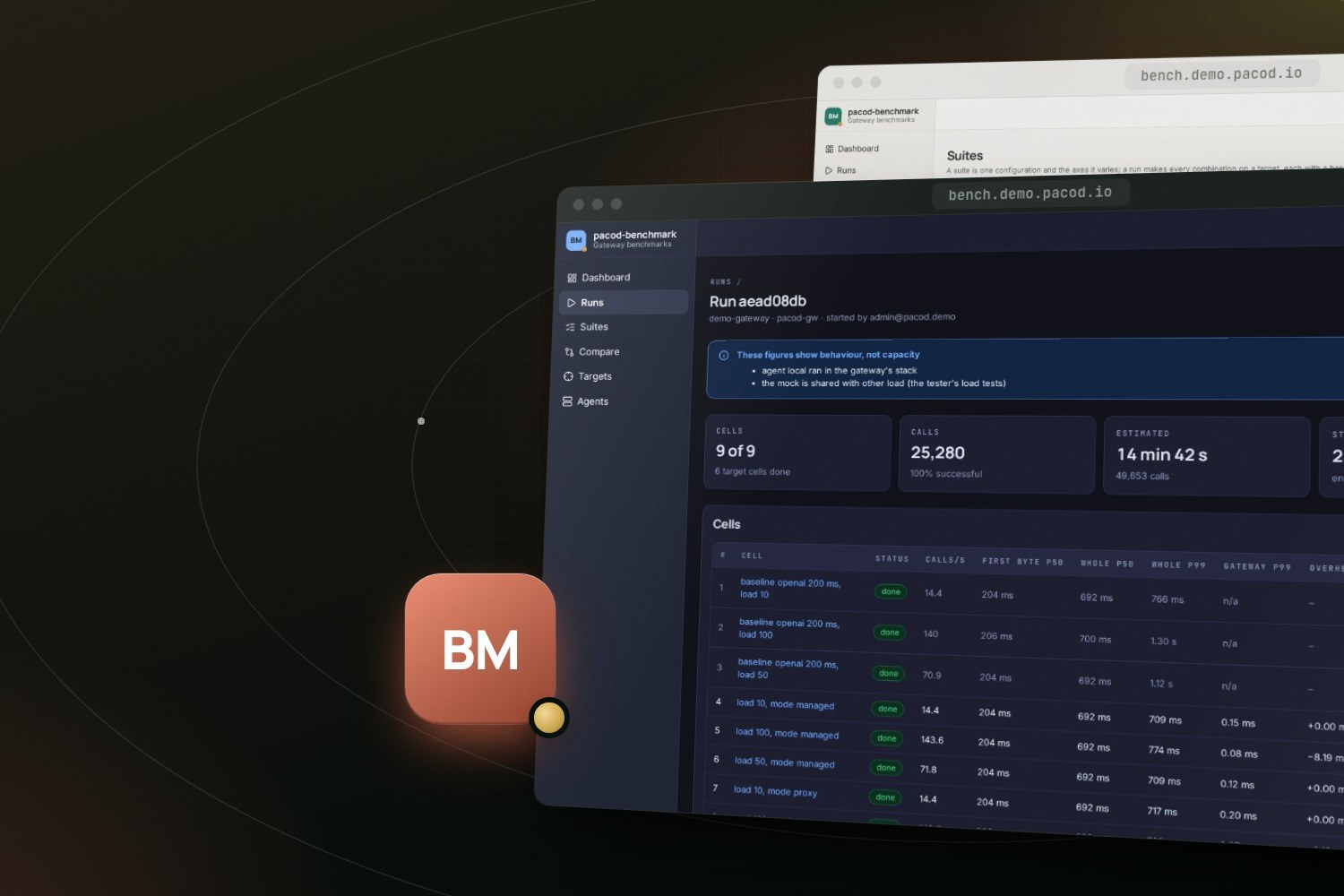Click the "Run aead08db" page title

pos(758,301)
